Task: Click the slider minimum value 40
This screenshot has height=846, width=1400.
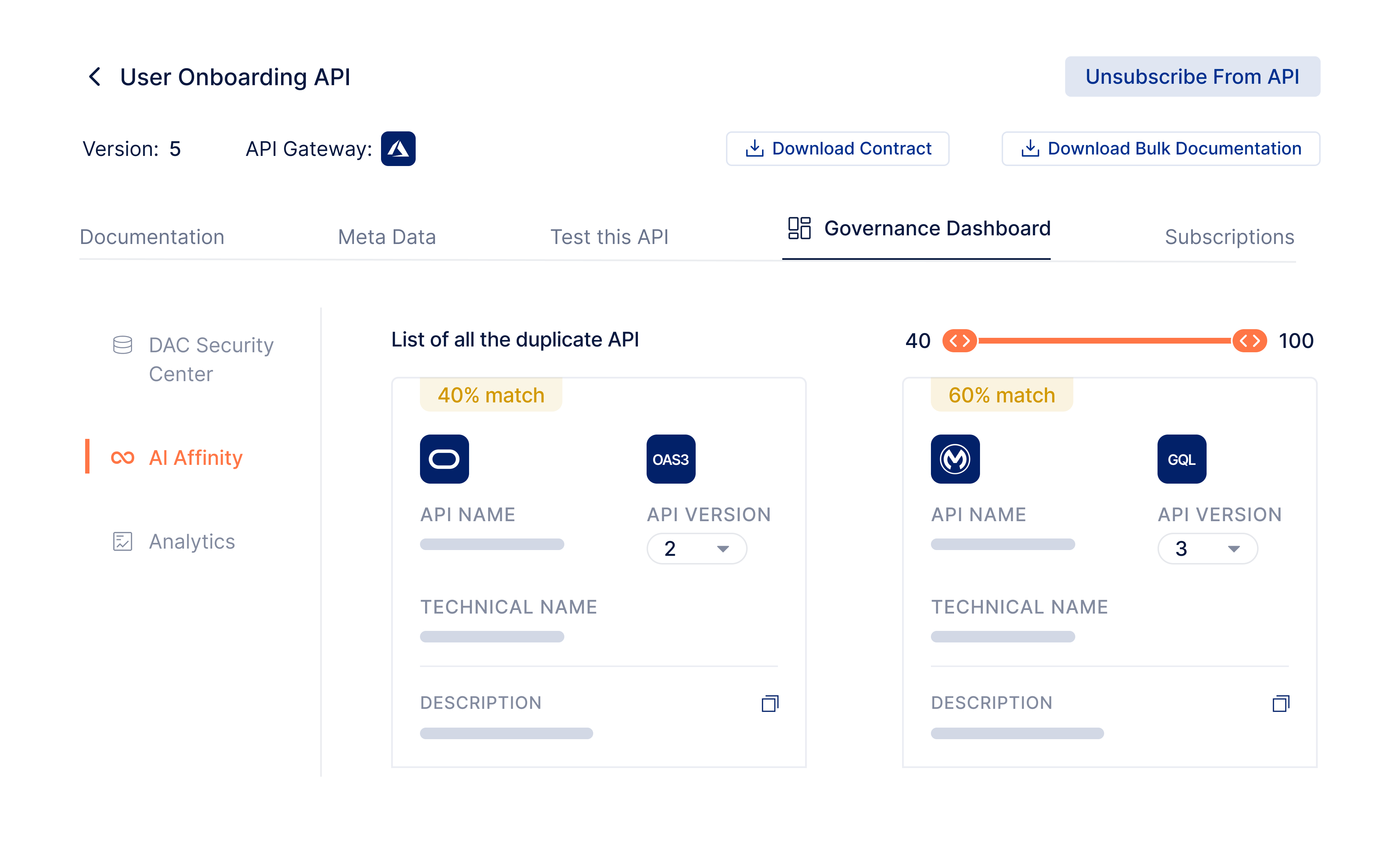Action: (918, 341)
